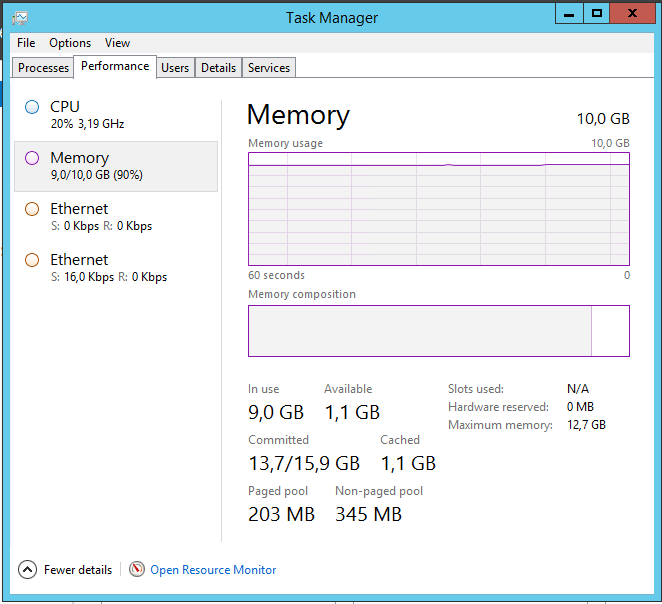
Task: Maximize the Task Manager window
Action: pyautogui.click(x=597, y=13)
